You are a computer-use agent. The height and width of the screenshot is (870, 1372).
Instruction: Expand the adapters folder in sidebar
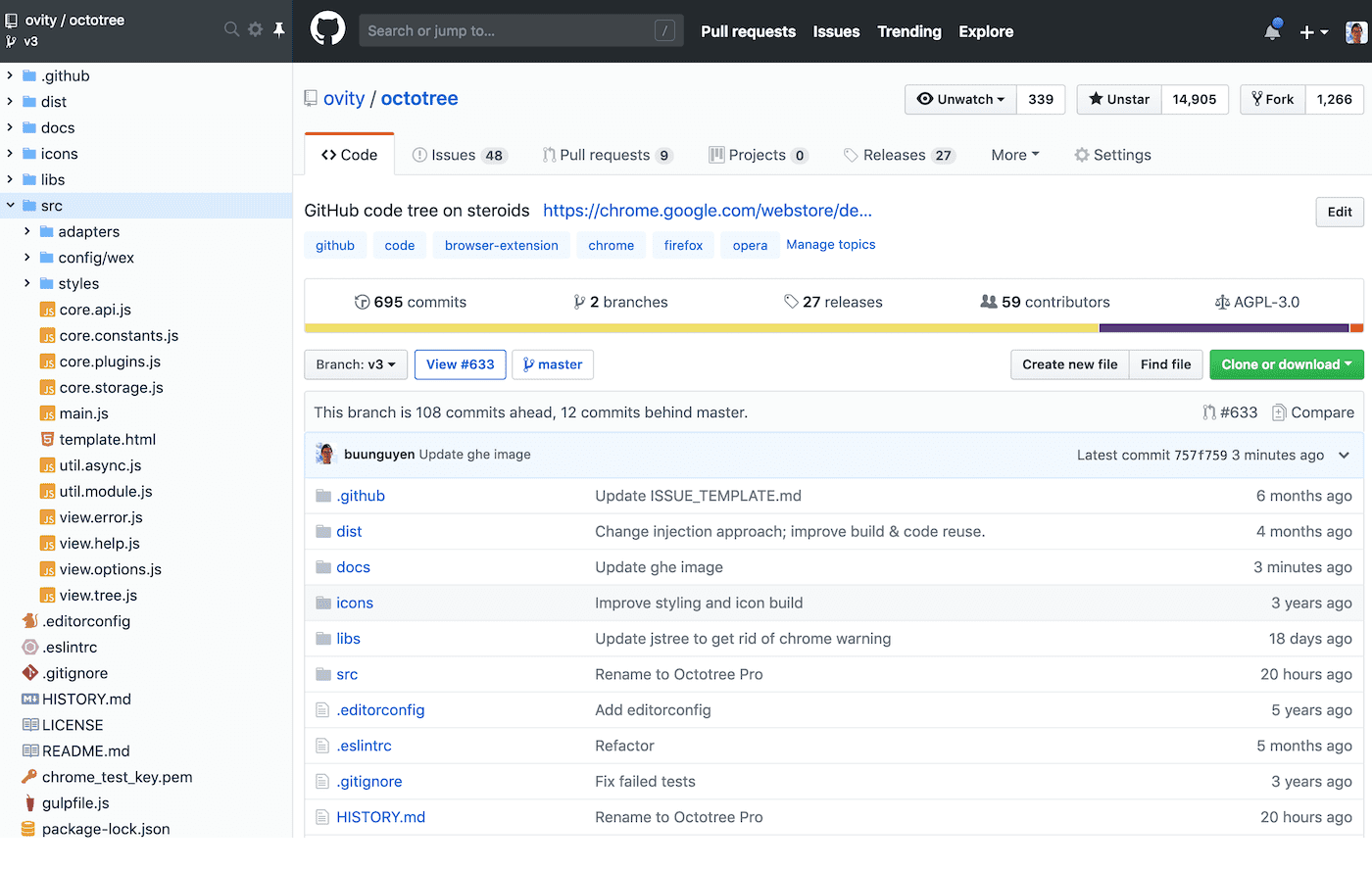pyautogui.click(x=27, y=231)
